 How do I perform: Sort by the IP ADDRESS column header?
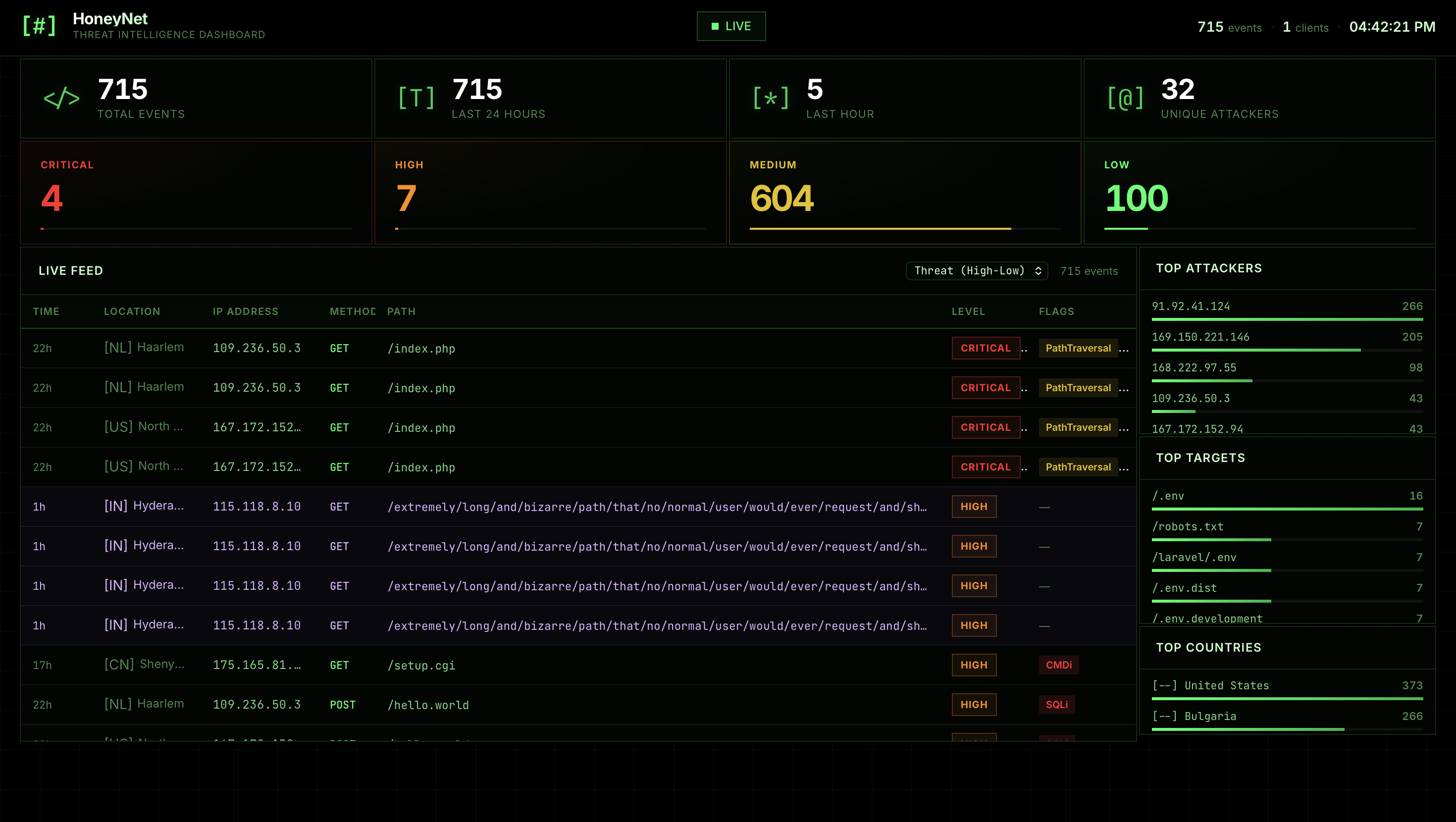245,311
